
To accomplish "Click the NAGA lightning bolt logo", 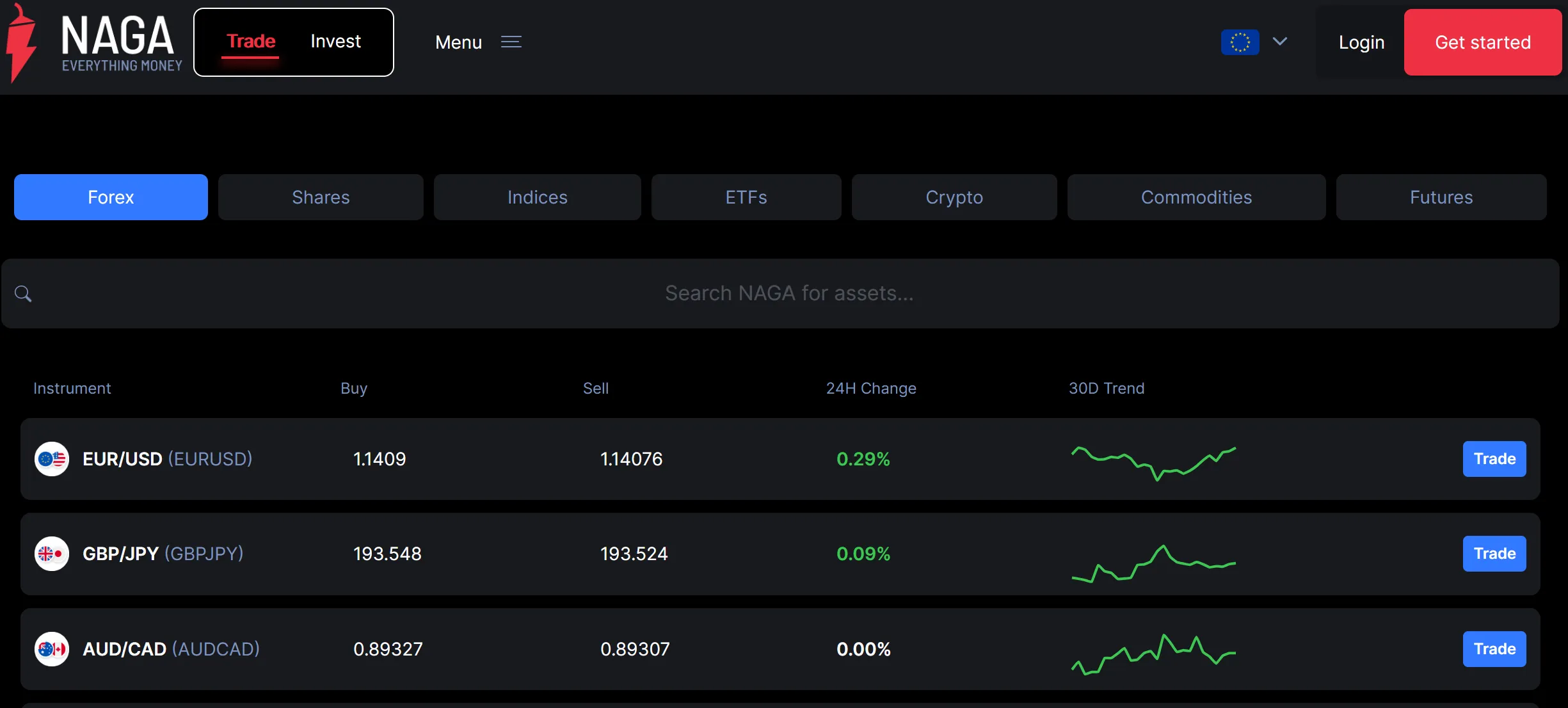I will coord(21,42).
